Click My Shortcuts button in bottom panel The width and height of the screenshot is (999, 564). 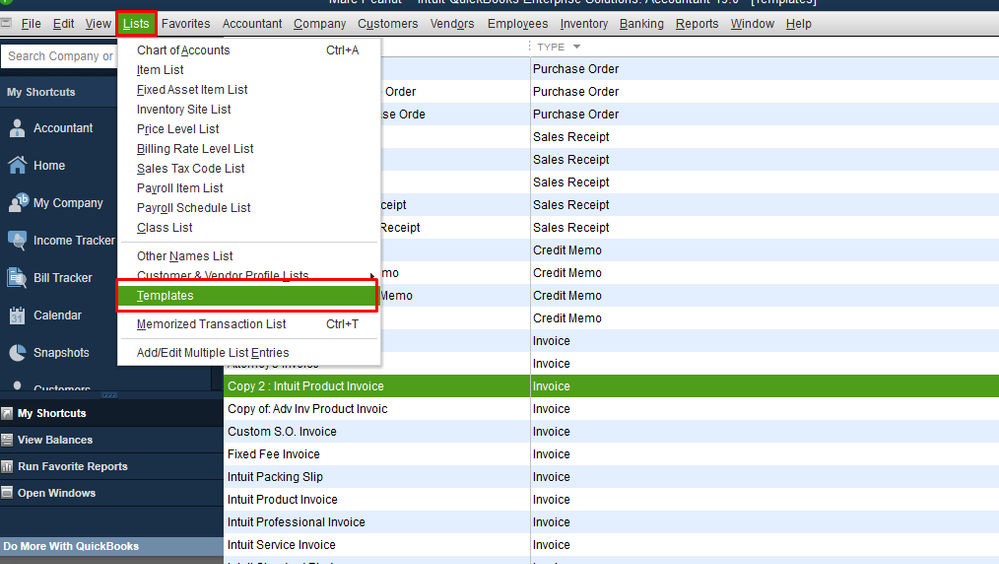tap(111, 414)
